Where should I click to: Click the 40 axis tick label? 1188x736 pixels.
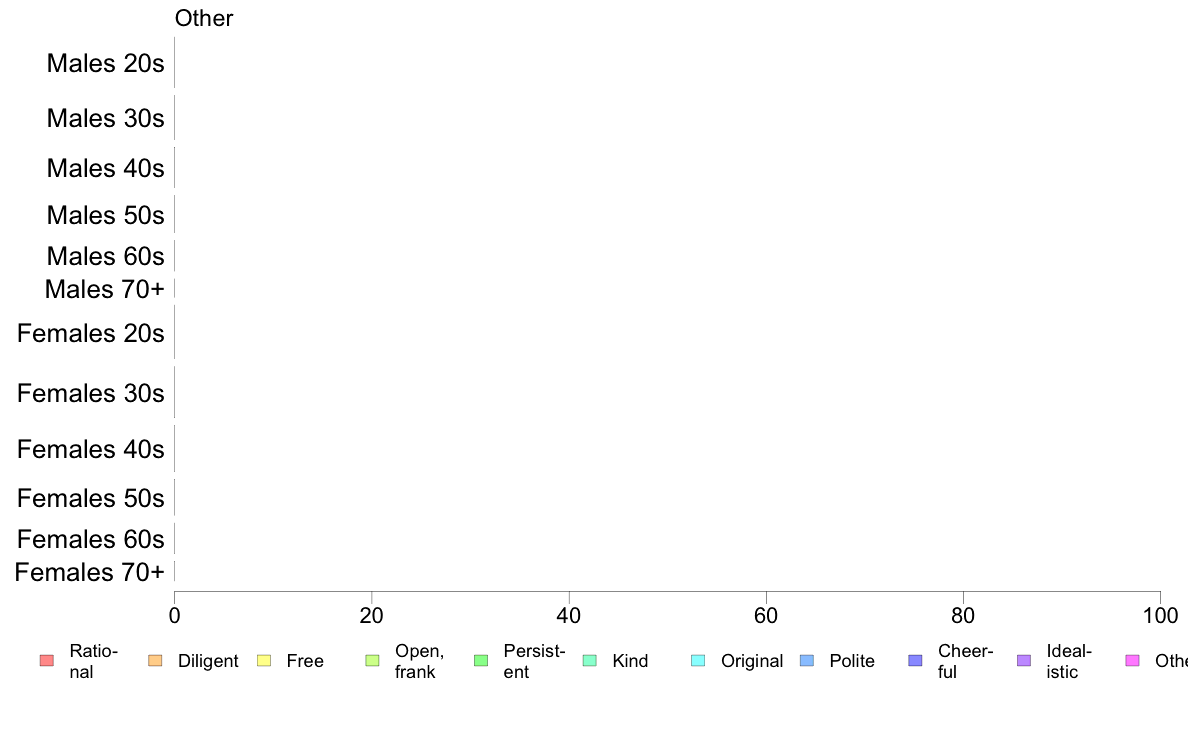pyautogui.click(x=569, y=615)
